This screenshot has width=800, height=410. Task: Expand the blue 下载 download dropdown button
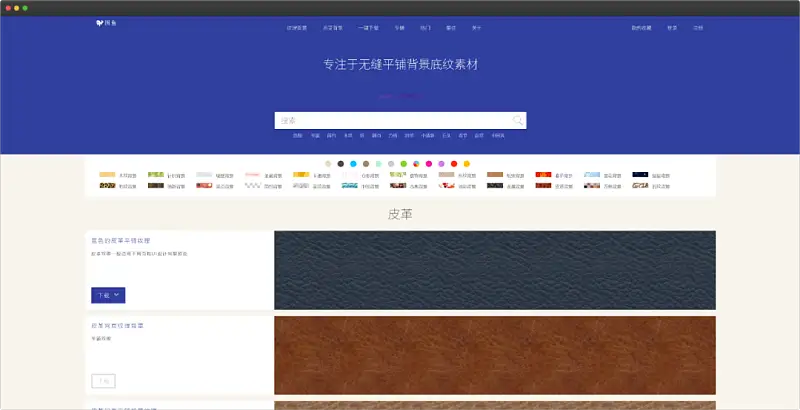pos(108,295)
